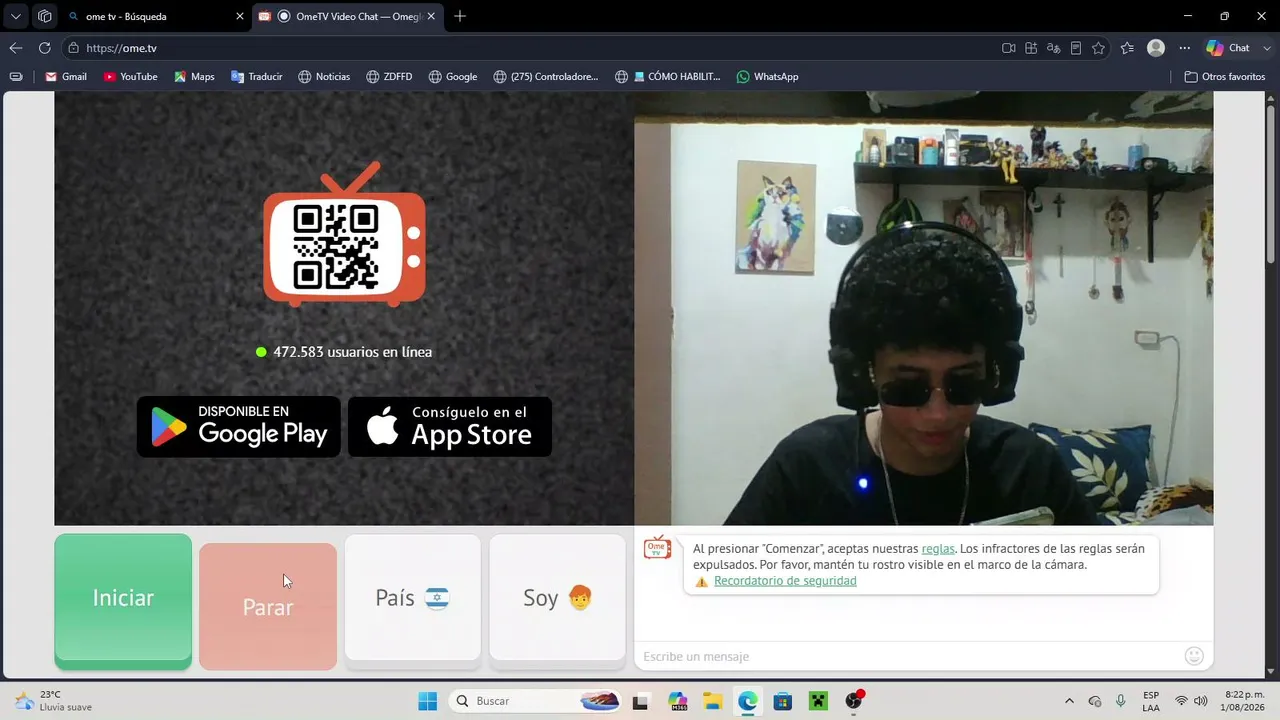Show hidden system tray icons

(1069, 701)
